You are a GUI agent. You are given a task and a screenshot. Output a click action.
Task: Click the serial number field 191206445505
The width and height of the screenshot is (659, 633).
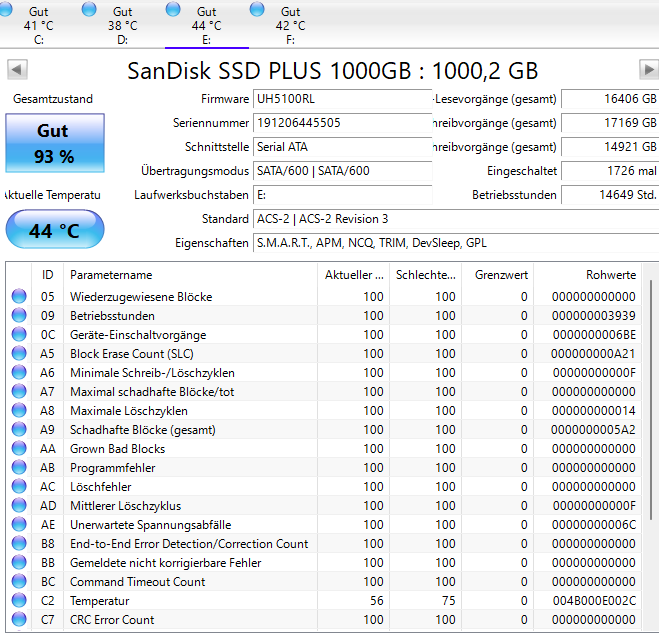coord(343,123)
